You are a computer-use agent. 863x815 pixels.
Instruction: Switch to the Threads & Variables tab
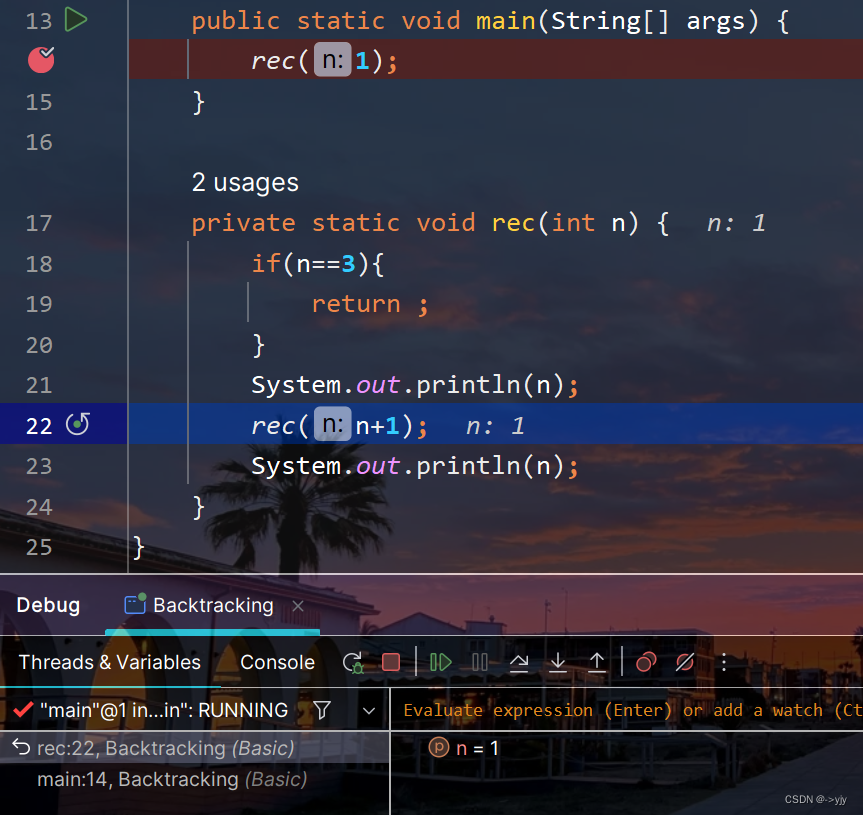coord(109,662)
